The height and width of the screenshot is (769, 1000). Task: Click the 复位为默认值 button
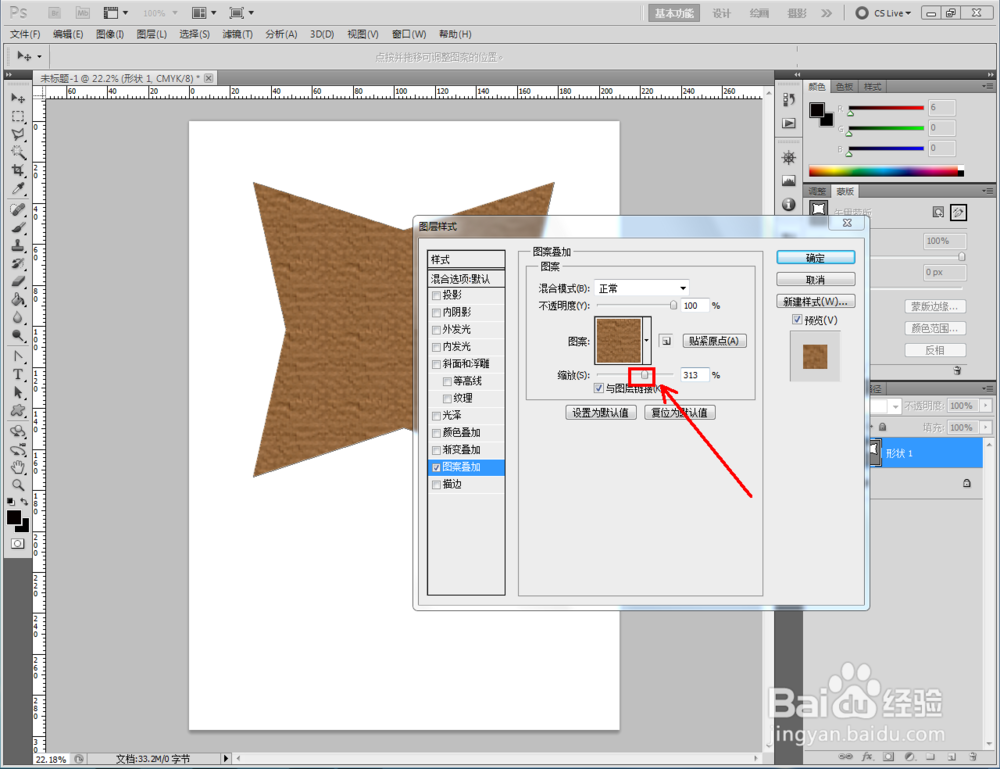(679, 413)
